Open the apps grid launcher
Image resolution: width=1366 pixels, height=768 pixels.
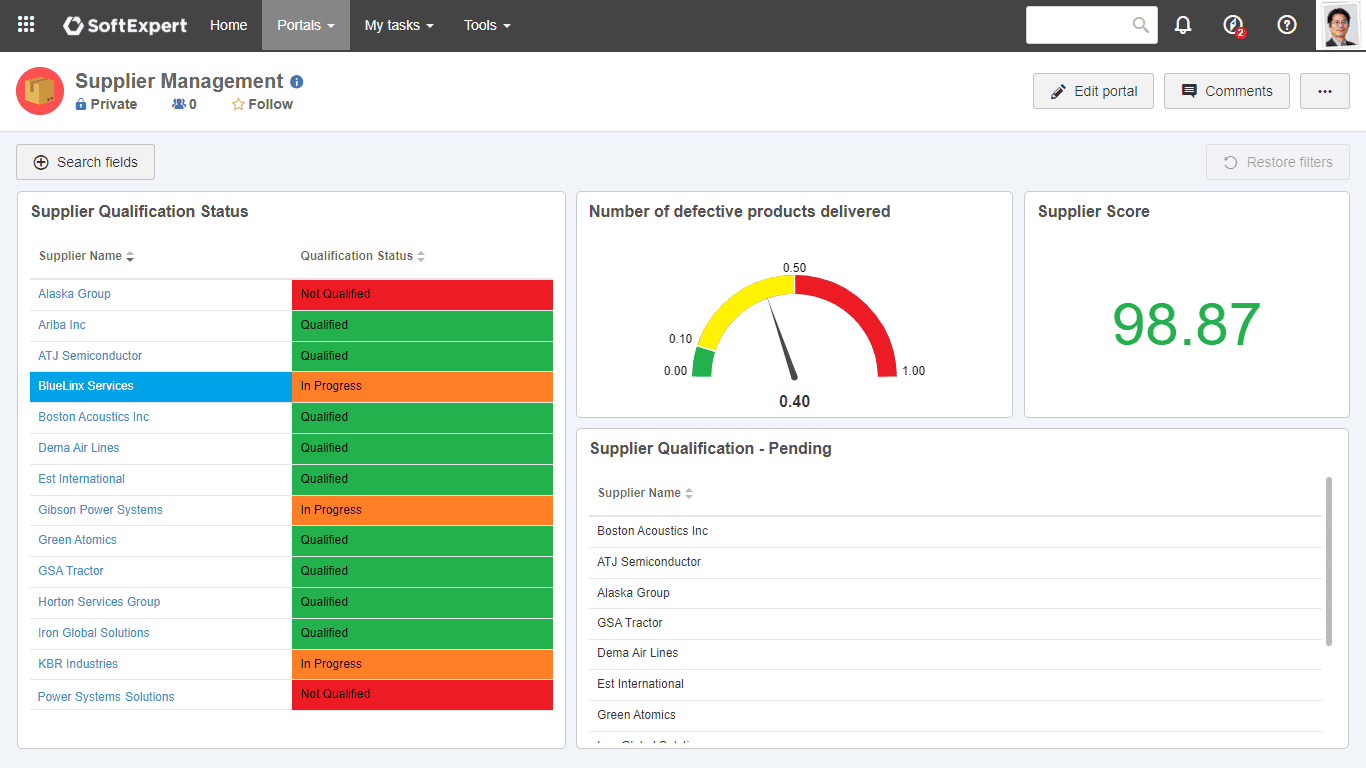click(x=25, y=25)
